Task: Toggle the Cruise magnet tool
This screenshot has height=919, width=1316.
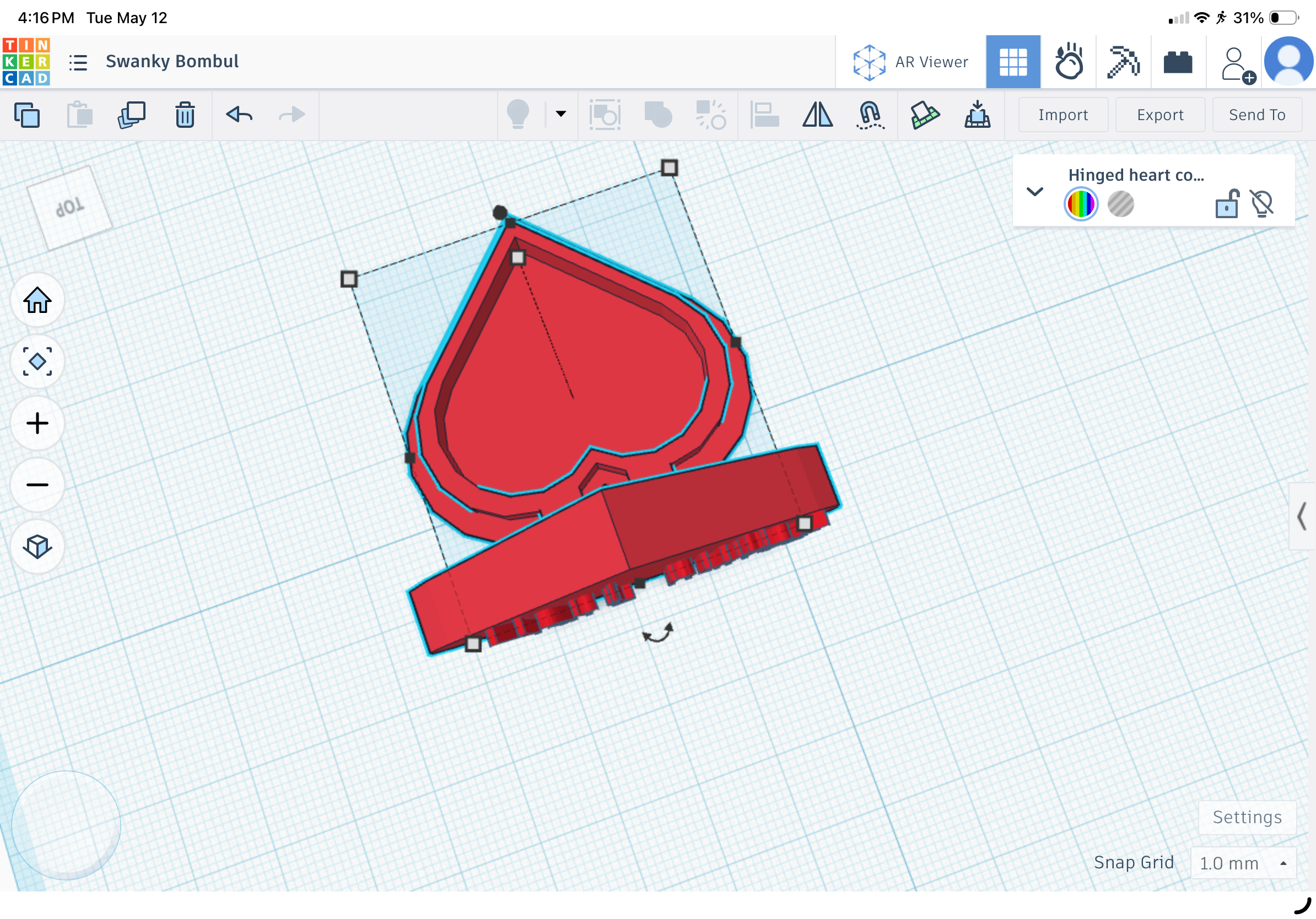Action: point(870,115)
